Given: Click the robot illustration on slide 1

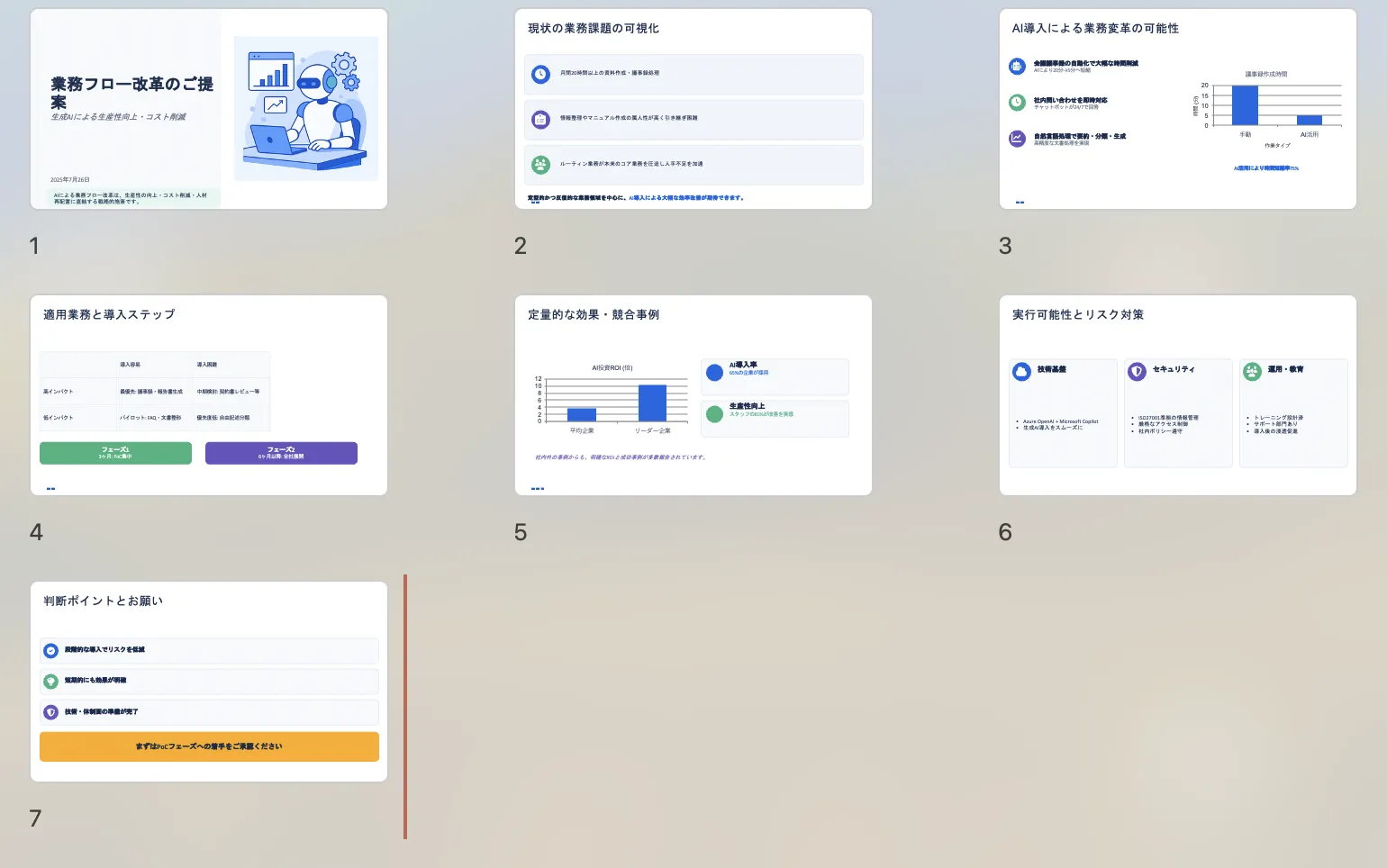Looking at the screenshot, I should (305, 109).
